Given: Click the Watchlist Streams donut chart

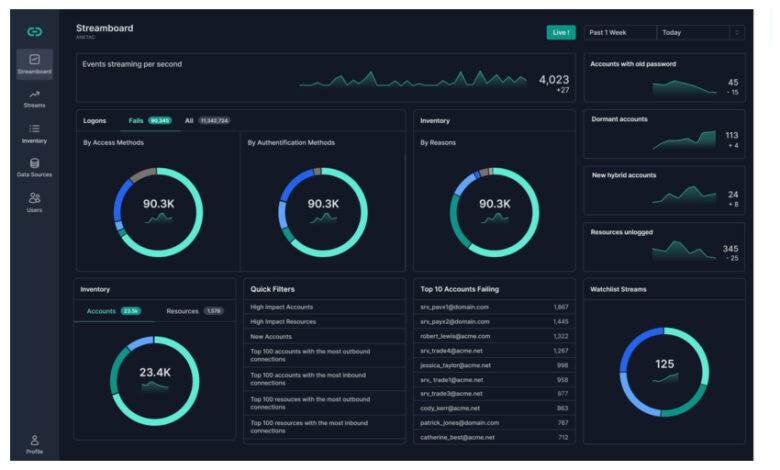Looking at the screenshot, I should (664, 370).
